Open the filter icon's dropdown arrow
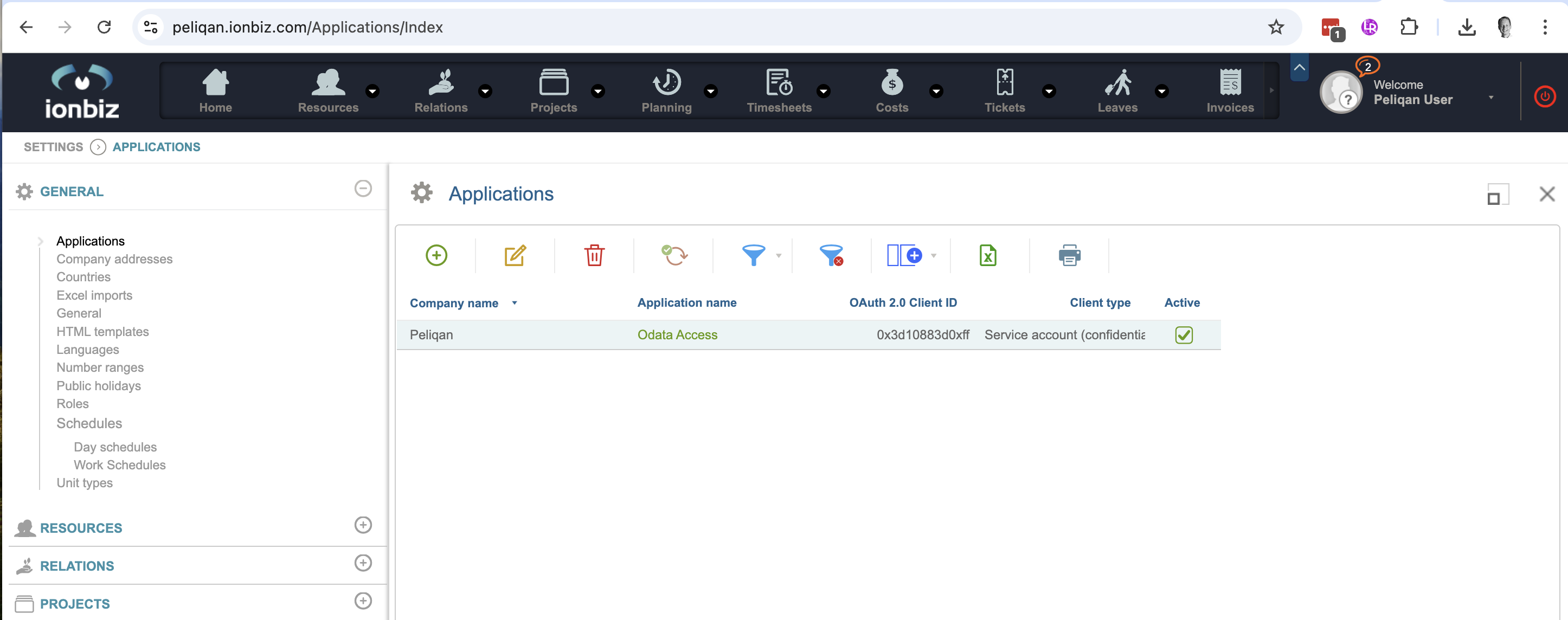The width and height of the screenshot is (1568, 620). 779,256
